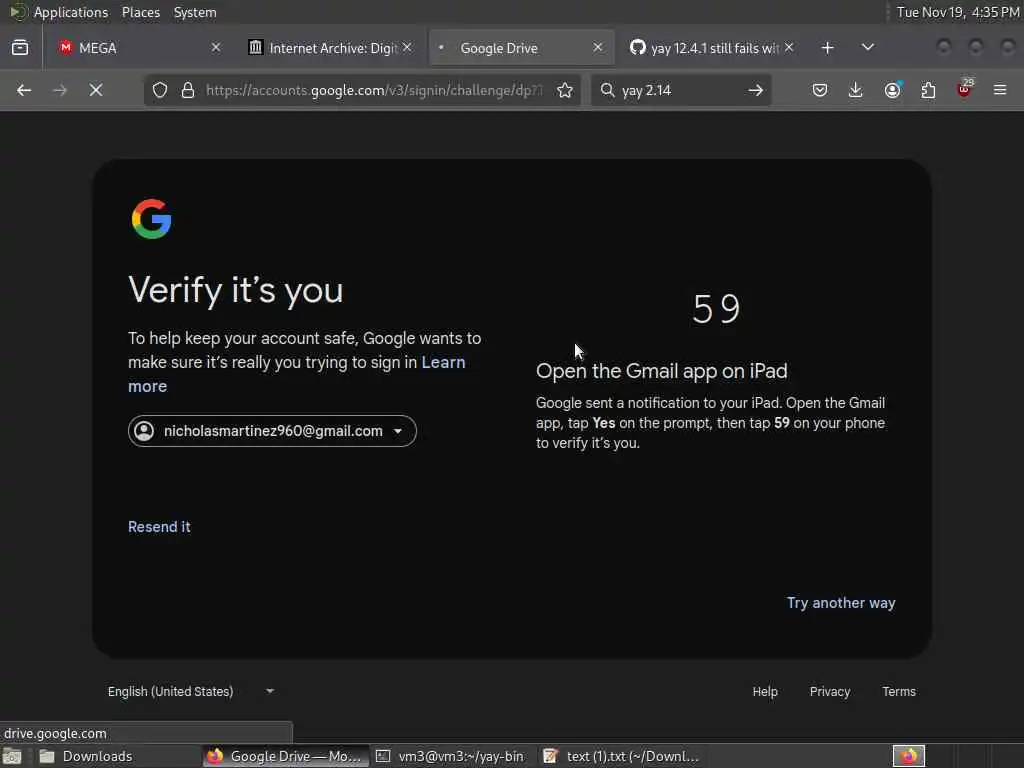Click the Show Desktop taskbar icon

point(12,756)
